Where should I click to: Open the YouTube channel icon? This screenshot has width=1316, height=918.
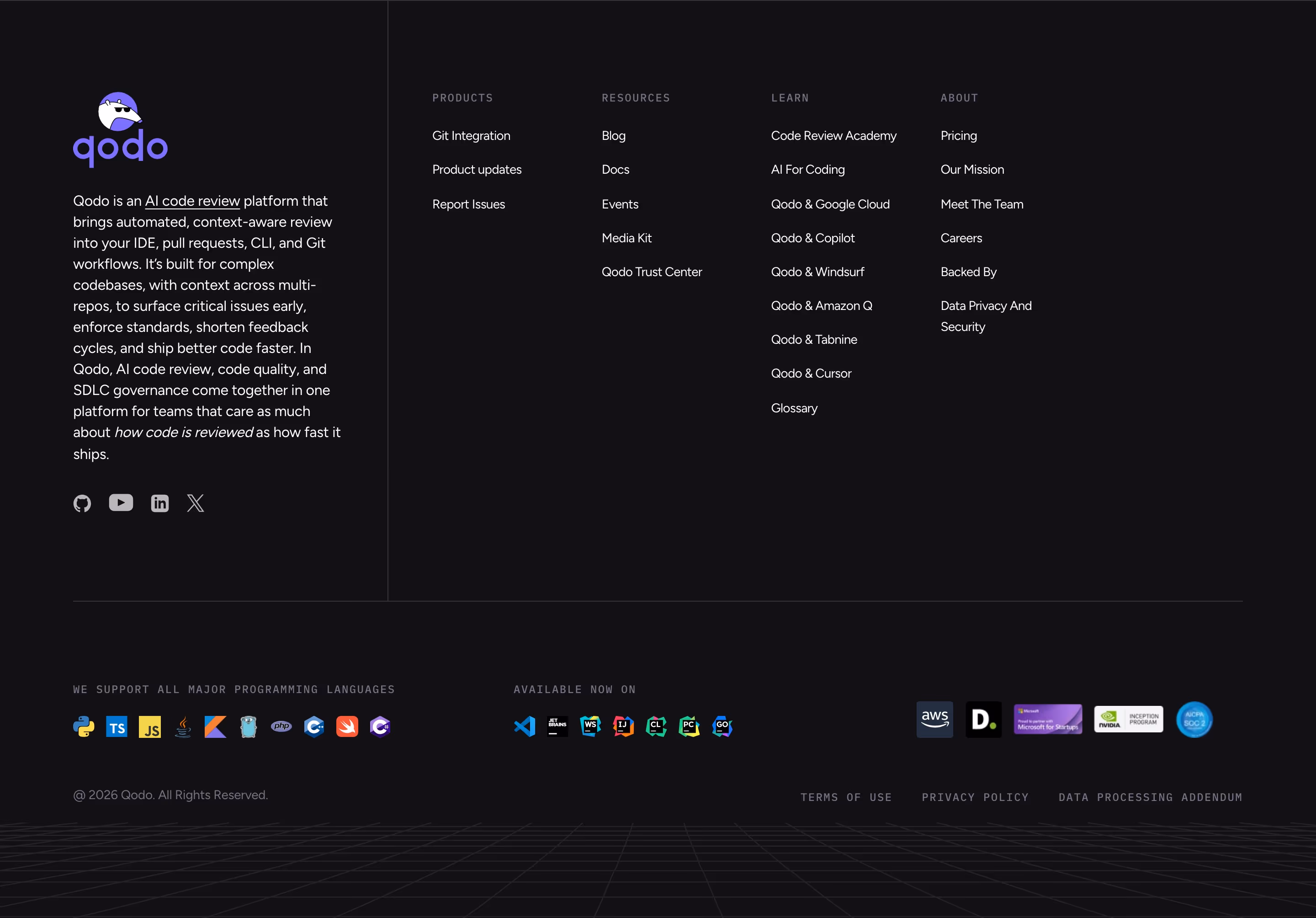(x=121, y=503)
